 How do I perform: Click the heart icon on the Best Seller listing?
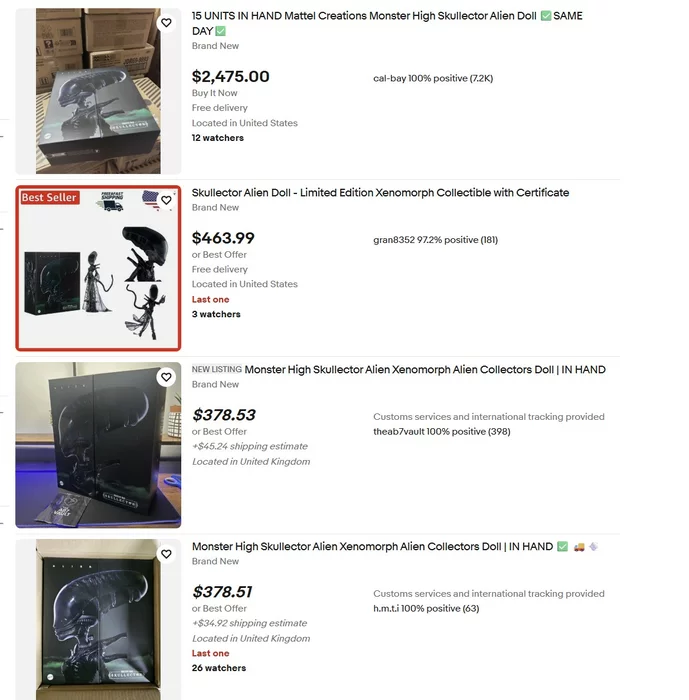166,200
